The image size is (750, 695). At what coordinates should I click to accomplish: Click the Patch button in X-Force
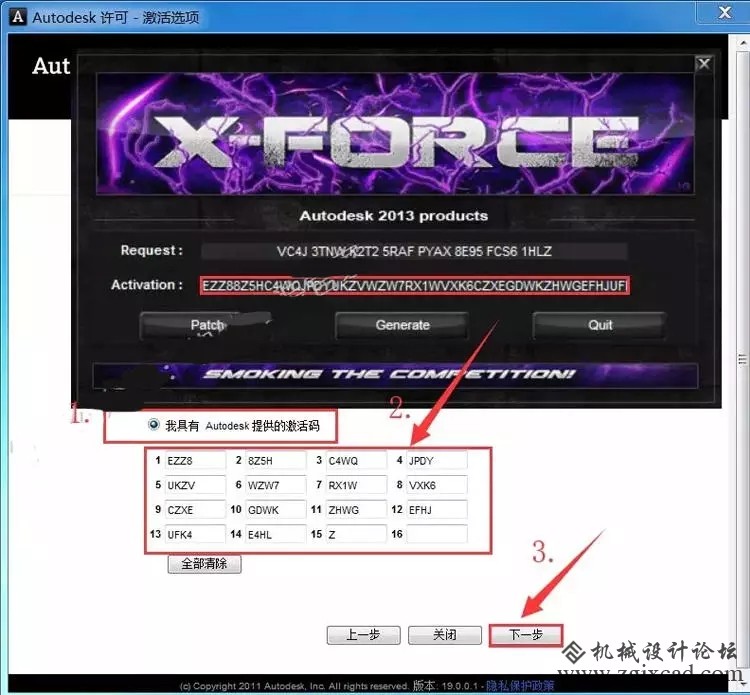click(x=206, y=325)
